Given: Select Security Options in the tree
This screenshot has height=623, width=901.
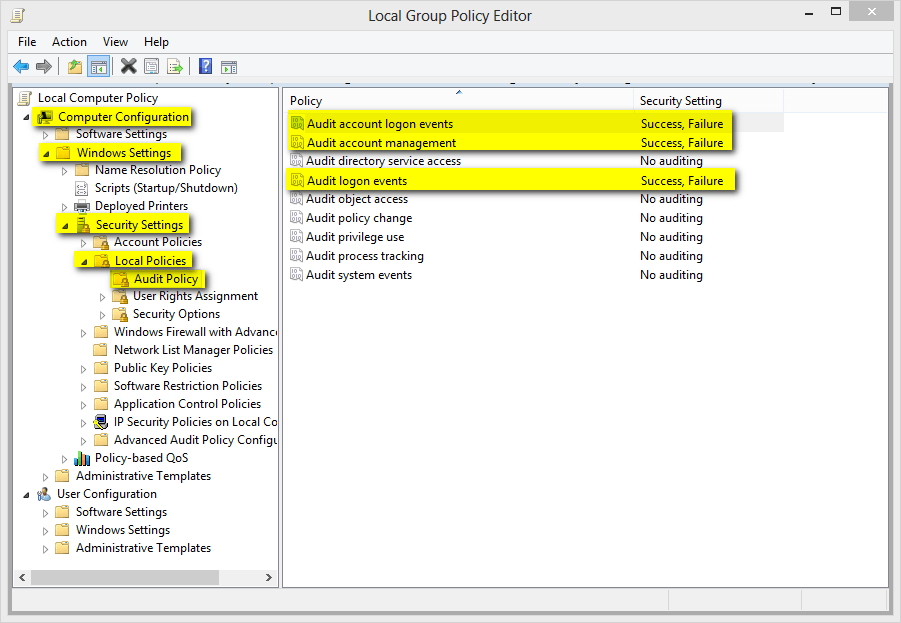Looking at the screenshot, I should (x=176, y=314).
